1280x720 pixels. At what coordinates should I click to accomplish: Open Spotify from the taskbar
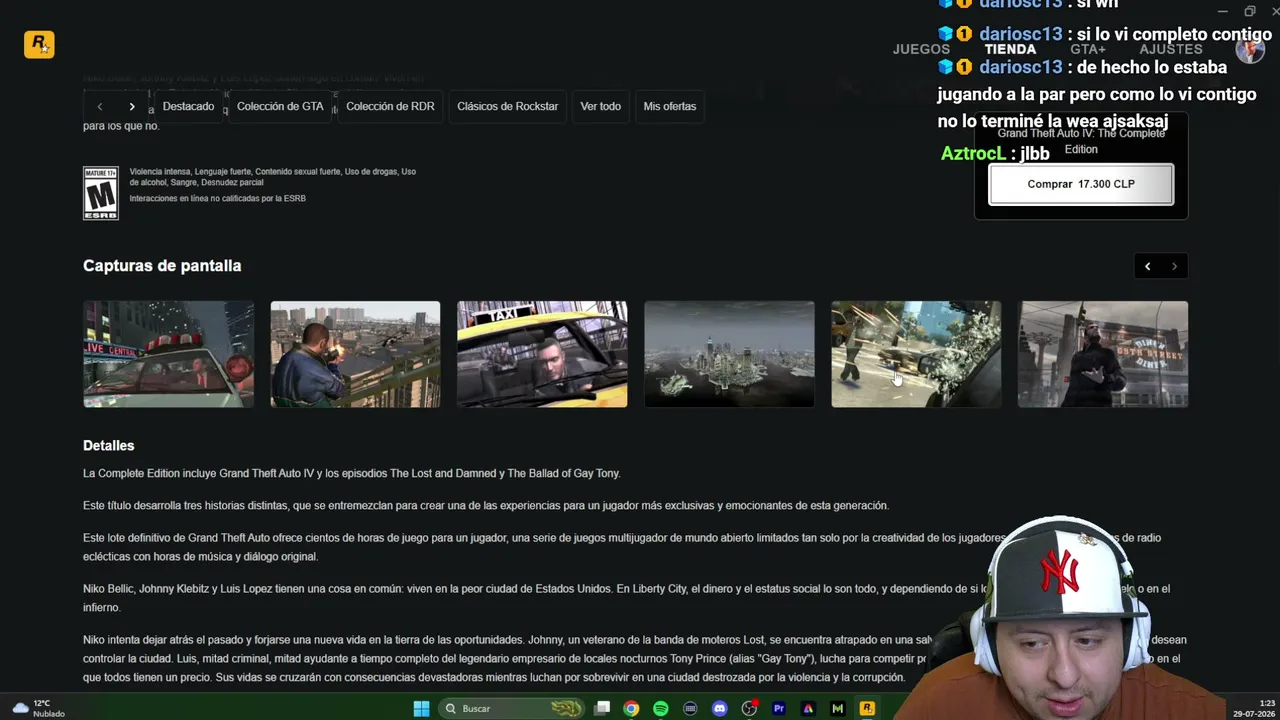coord(660,709)
